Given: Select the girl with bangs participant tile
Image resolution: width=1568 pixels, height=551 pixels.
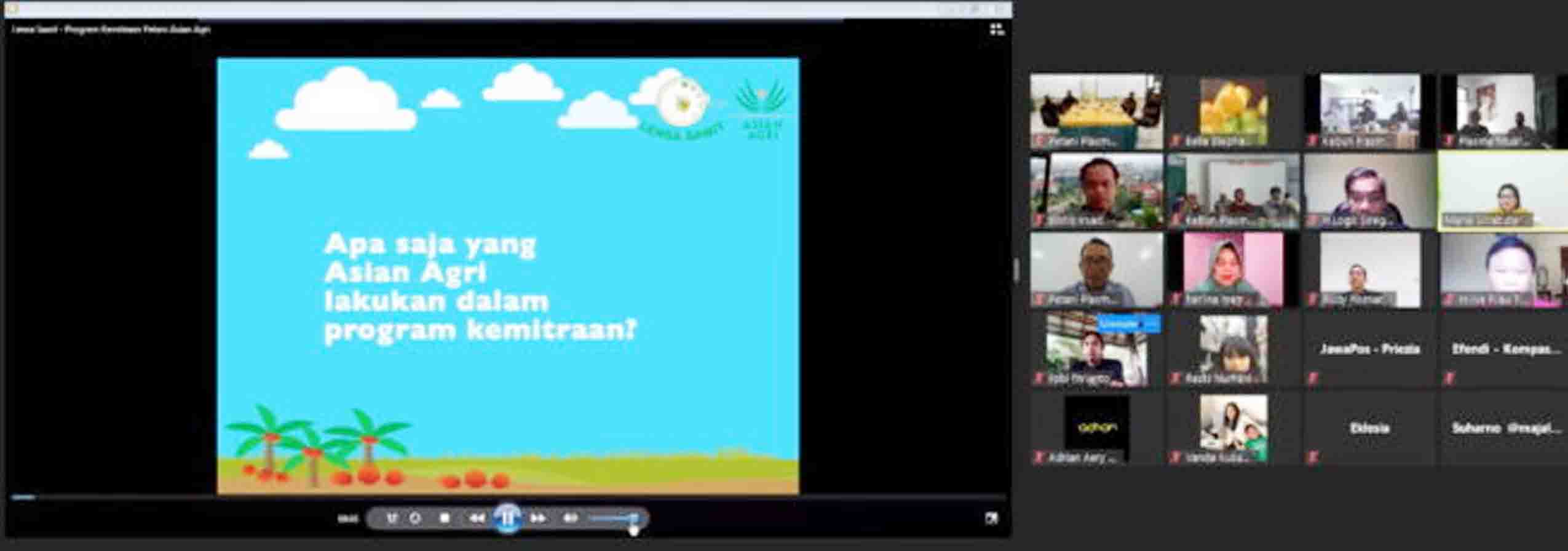Looking at the screenshot, I should tap(1233, 349).
